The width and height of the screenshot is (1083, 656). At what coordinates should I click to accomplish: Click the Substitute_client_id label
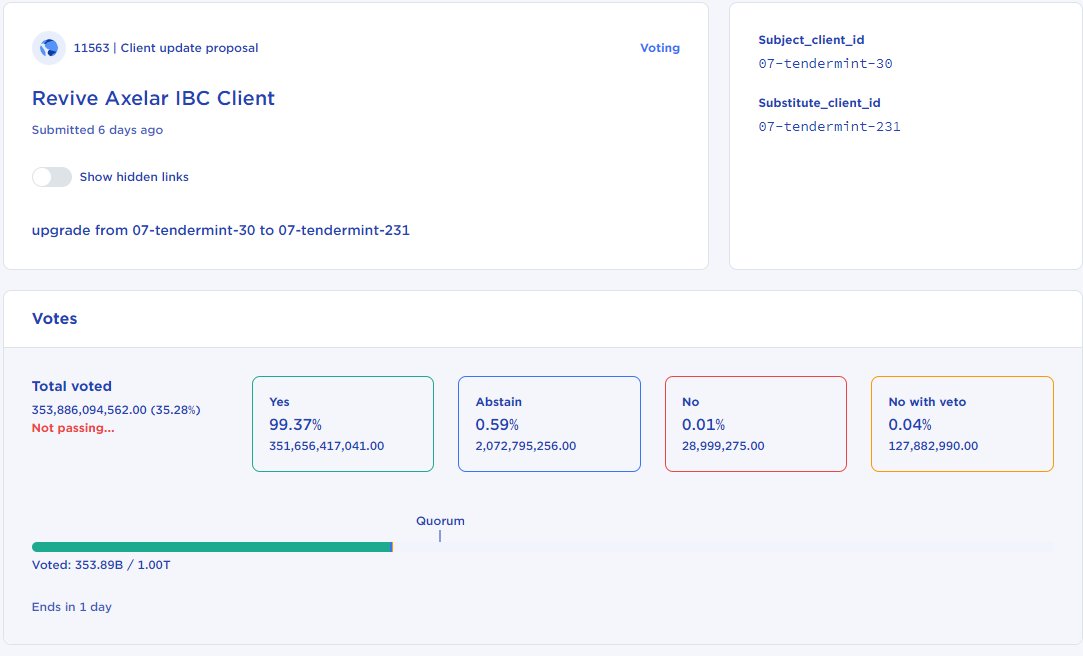[x=819, y=103]
